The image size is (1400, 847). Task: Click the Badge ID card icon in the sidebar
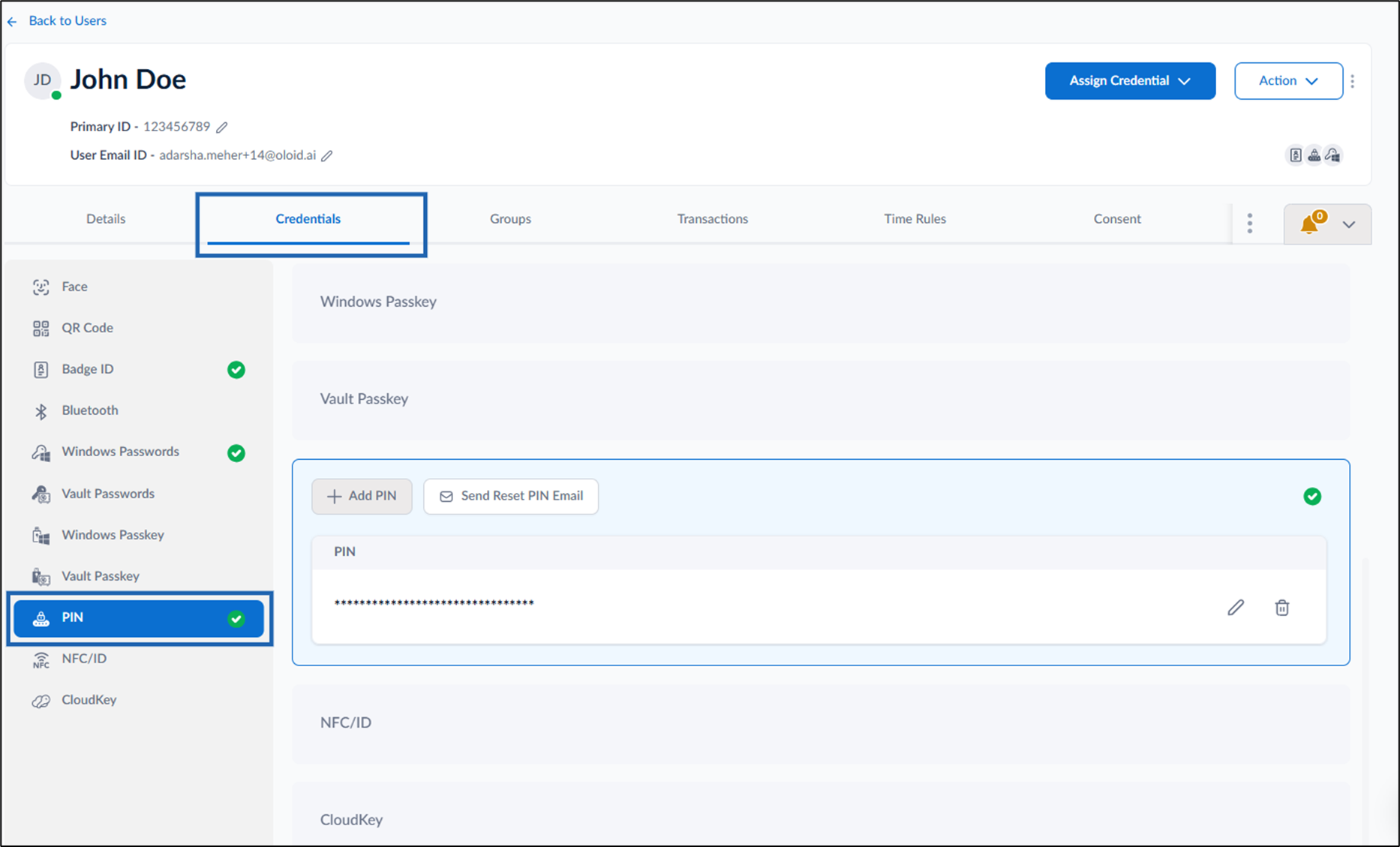pos(41,370)
